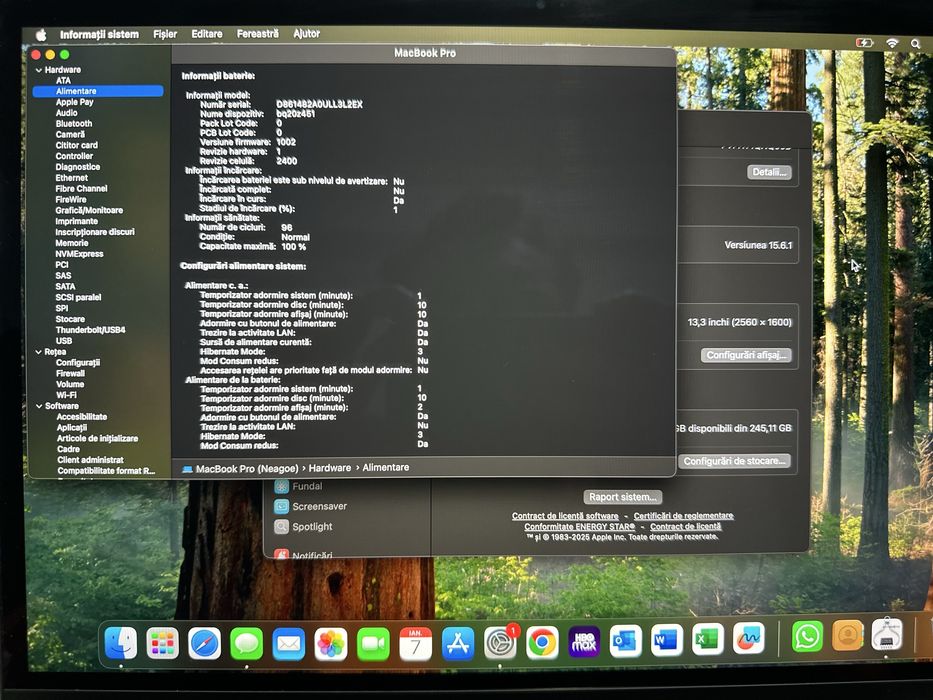The height and width of the screenshot is (700, 933).
Task: Select Alimentare in Hardware list
Action: [x=98, y=91]
